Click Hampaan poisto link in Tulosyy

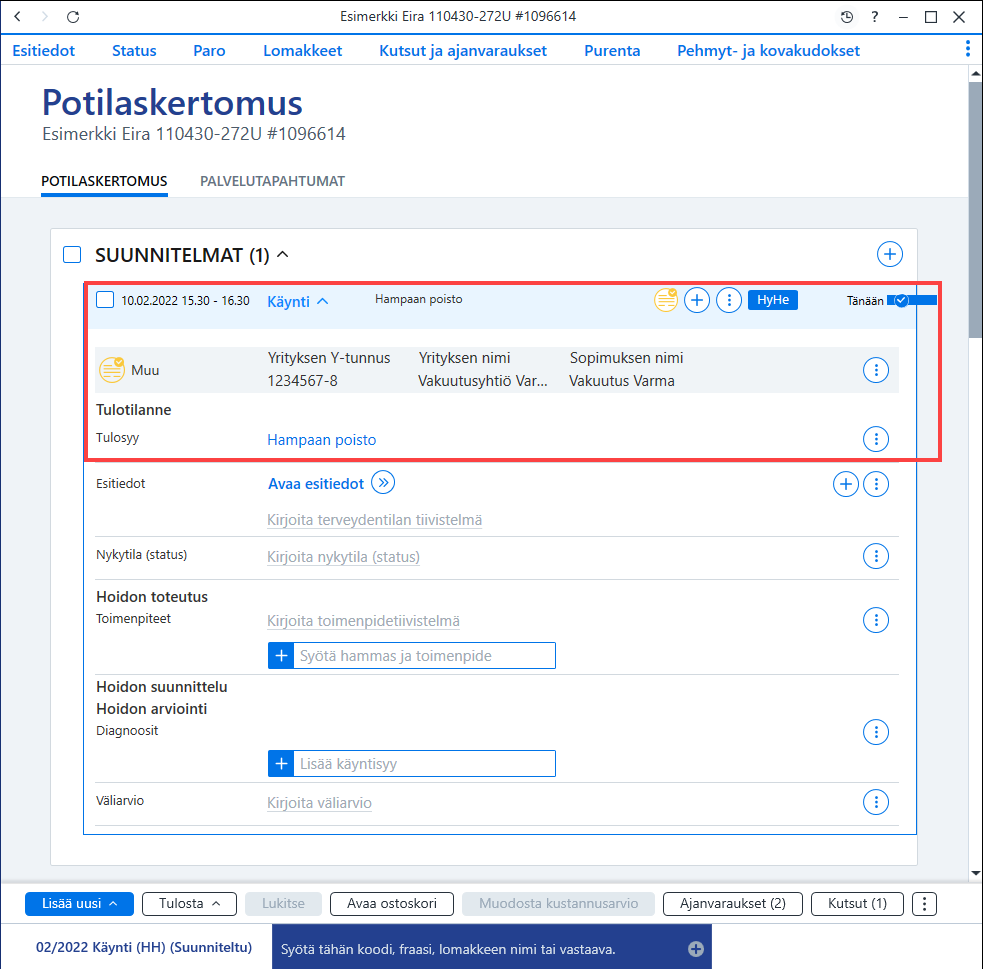click(322, 440)
